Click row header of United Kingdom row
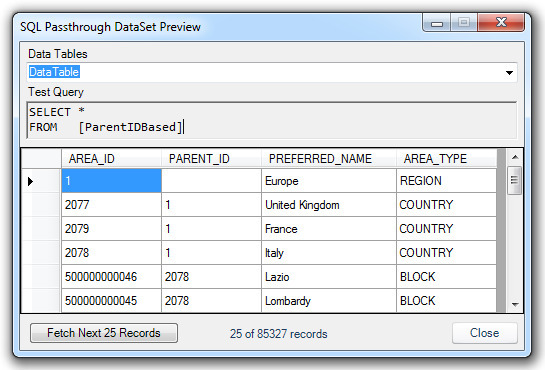This screenshot has height=370, width=545. point(41,205)
